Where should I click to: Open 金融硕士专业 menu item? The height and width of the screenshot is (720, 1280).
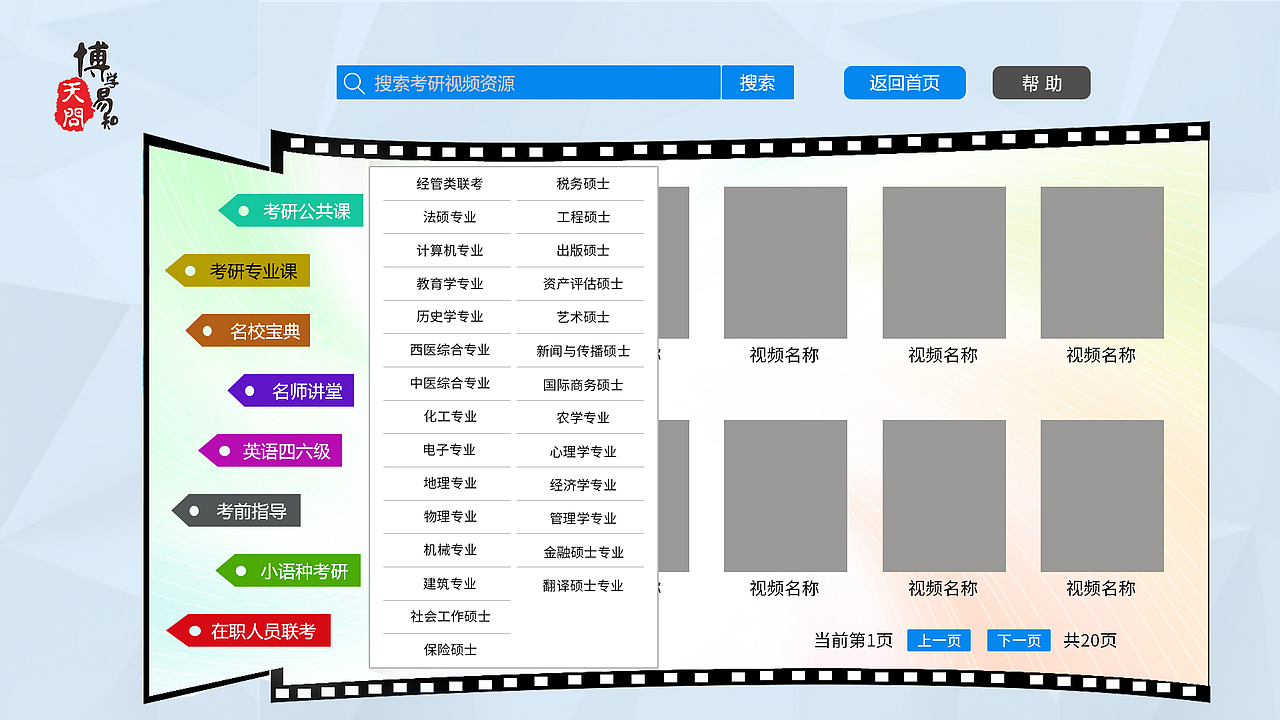tap(583, 552)
